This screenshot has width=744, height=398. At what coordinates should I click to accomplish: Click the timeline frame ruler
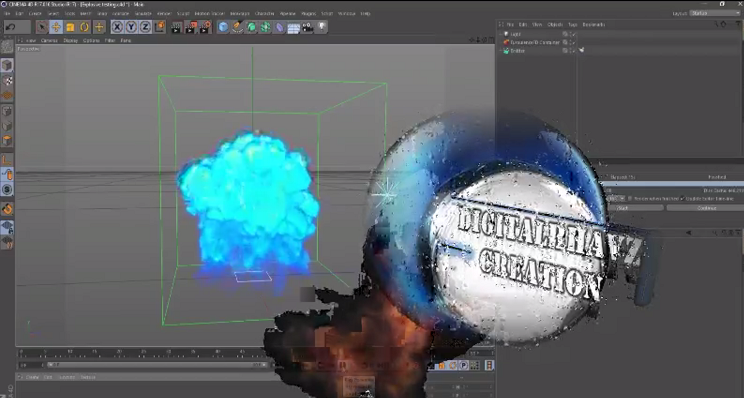(x=142, y=353)
